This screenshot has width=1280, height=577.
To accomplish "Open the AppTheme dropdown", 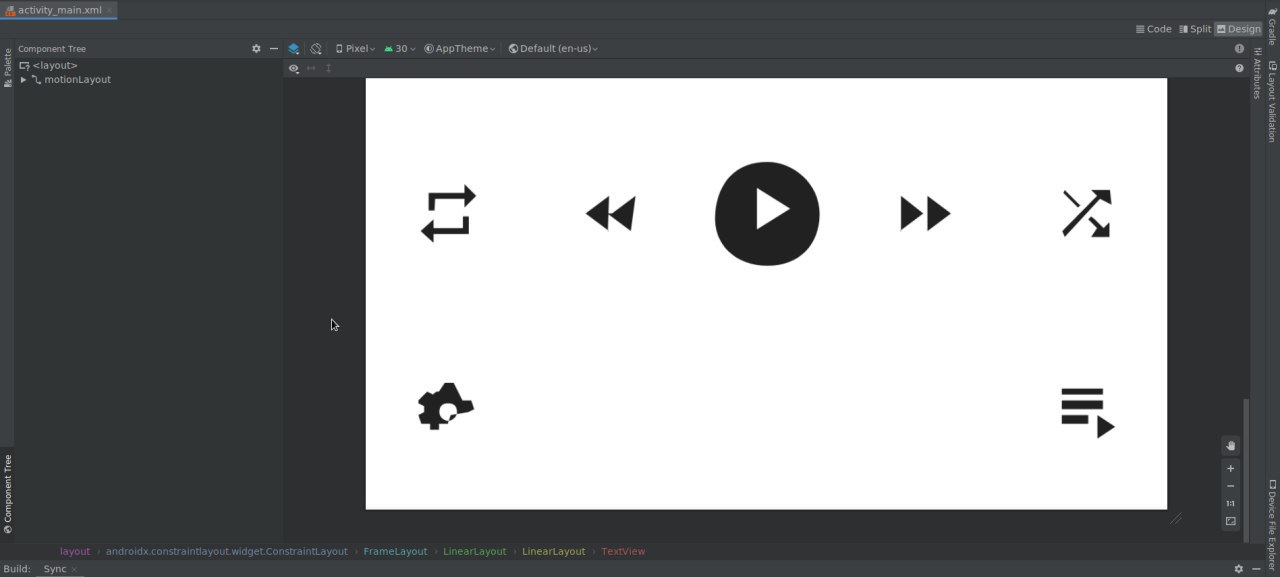I will click(460, 48).
